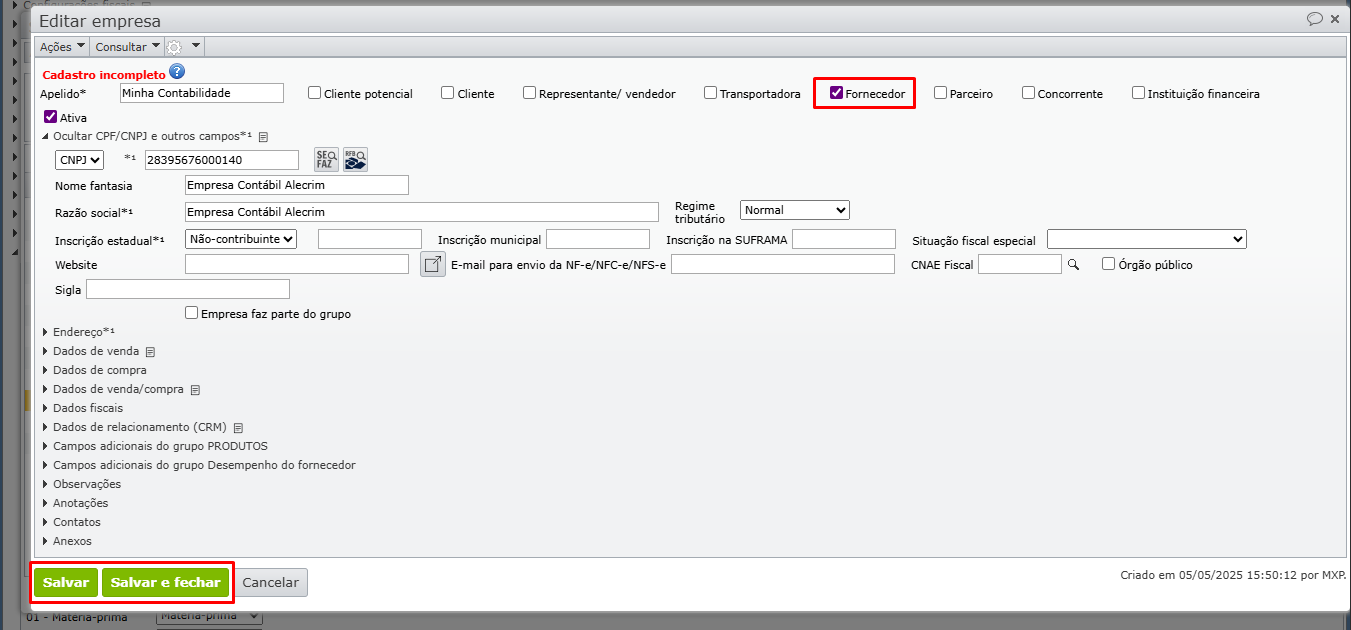This screenshot has height=630, width=1351.
Task: Click the Cancelar button
Action: coord(271,582)
